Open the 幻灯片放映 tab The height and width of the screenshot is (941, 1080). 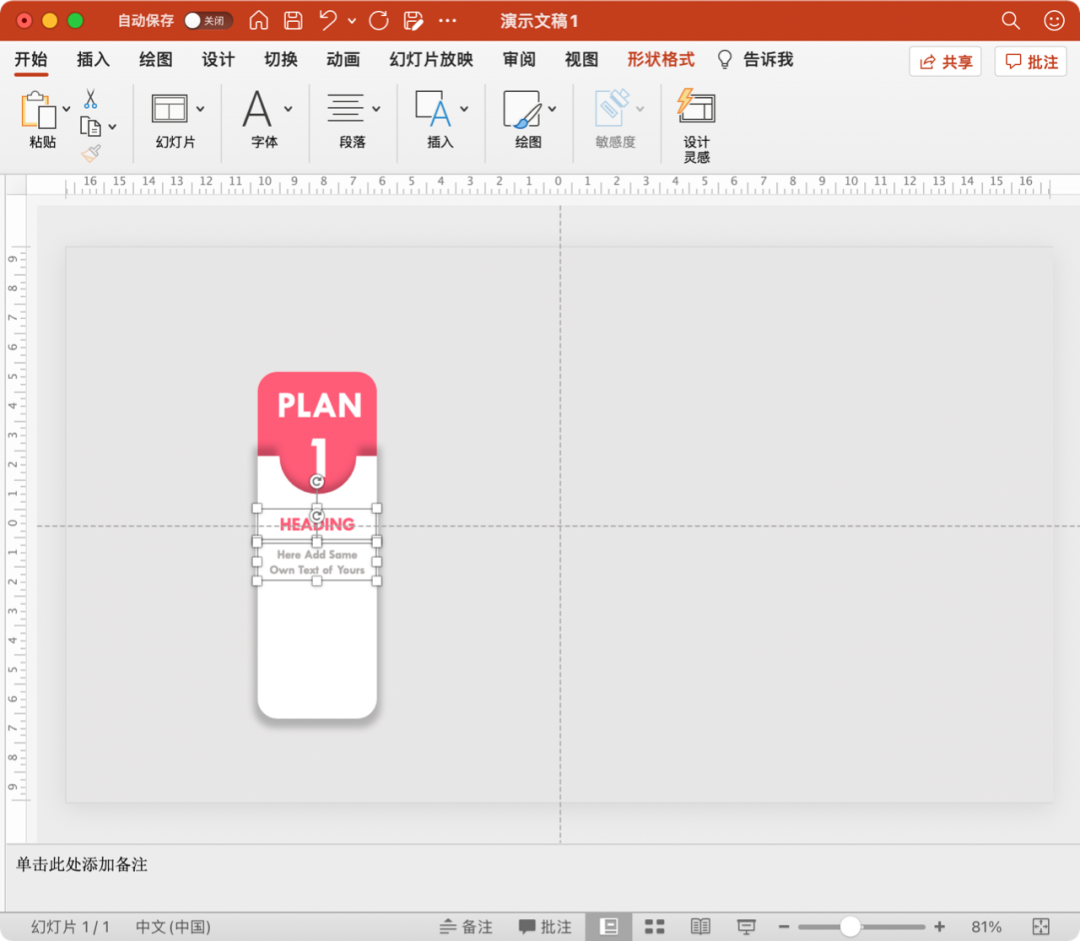431,60
